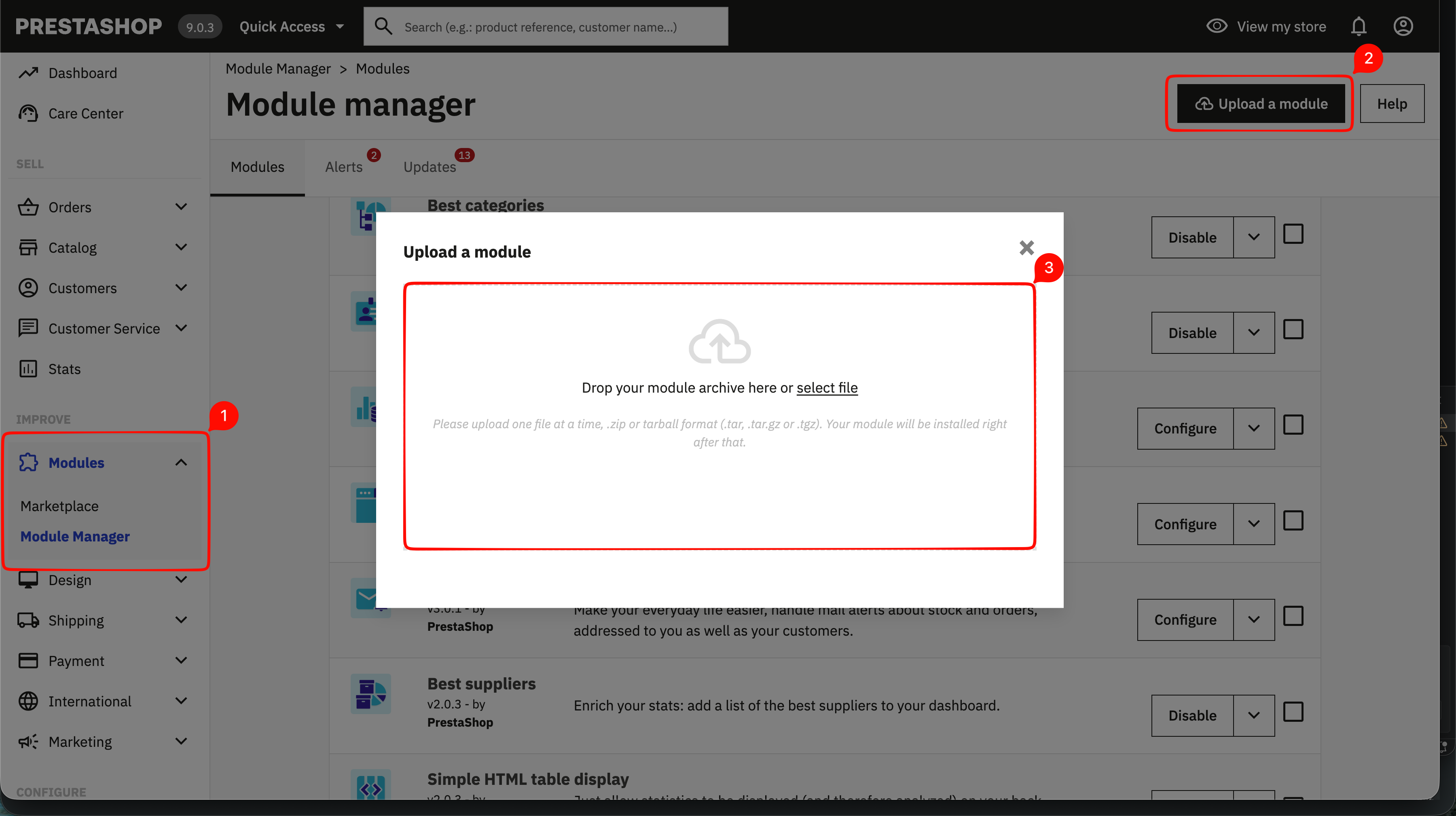Switch to the Updates tab
Viewport: 1456px width, 816px height.
pos(430,167)
